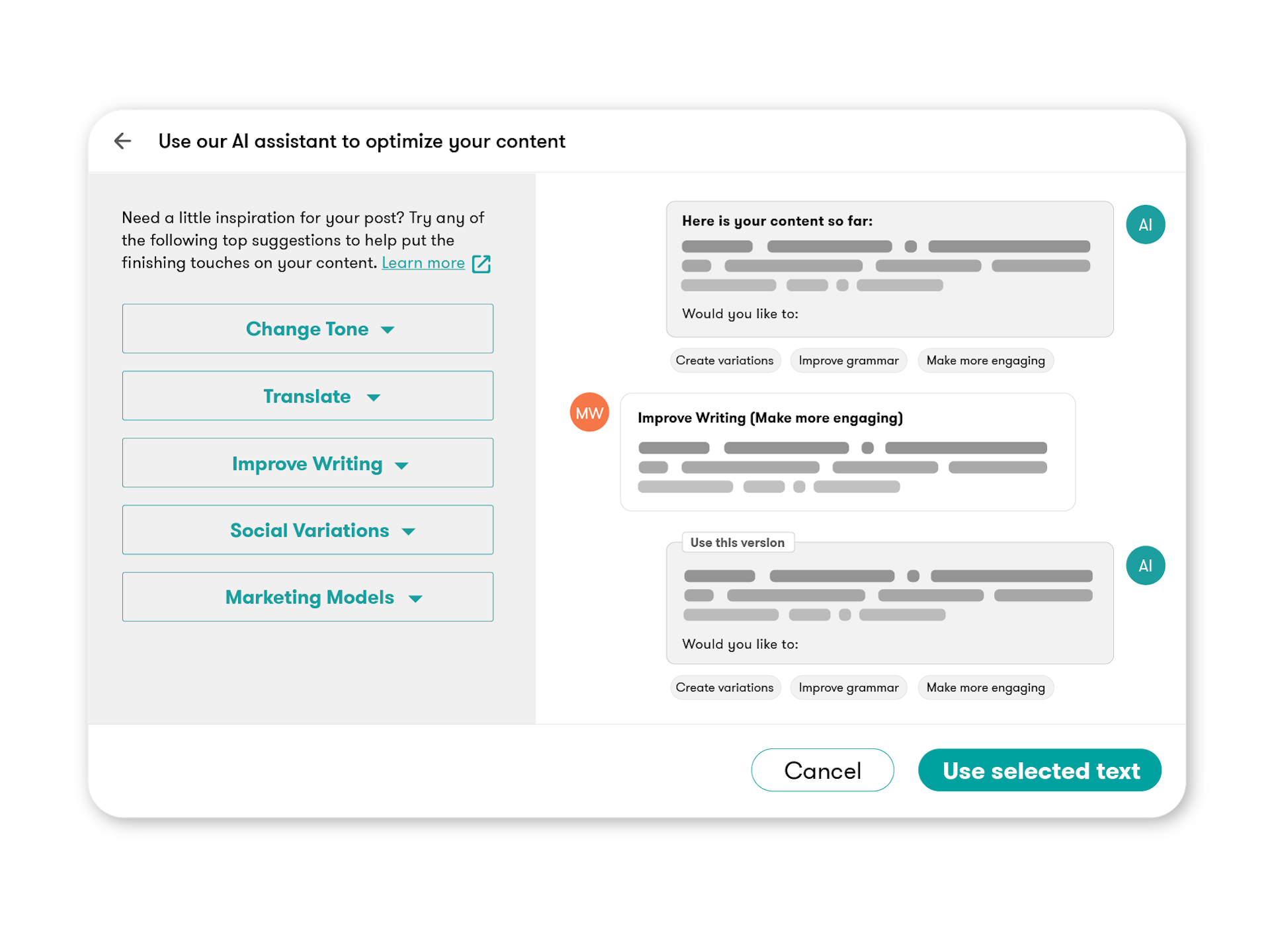Open the Translate dropdown
The image size is (1270, 952).
coord(308,396)
